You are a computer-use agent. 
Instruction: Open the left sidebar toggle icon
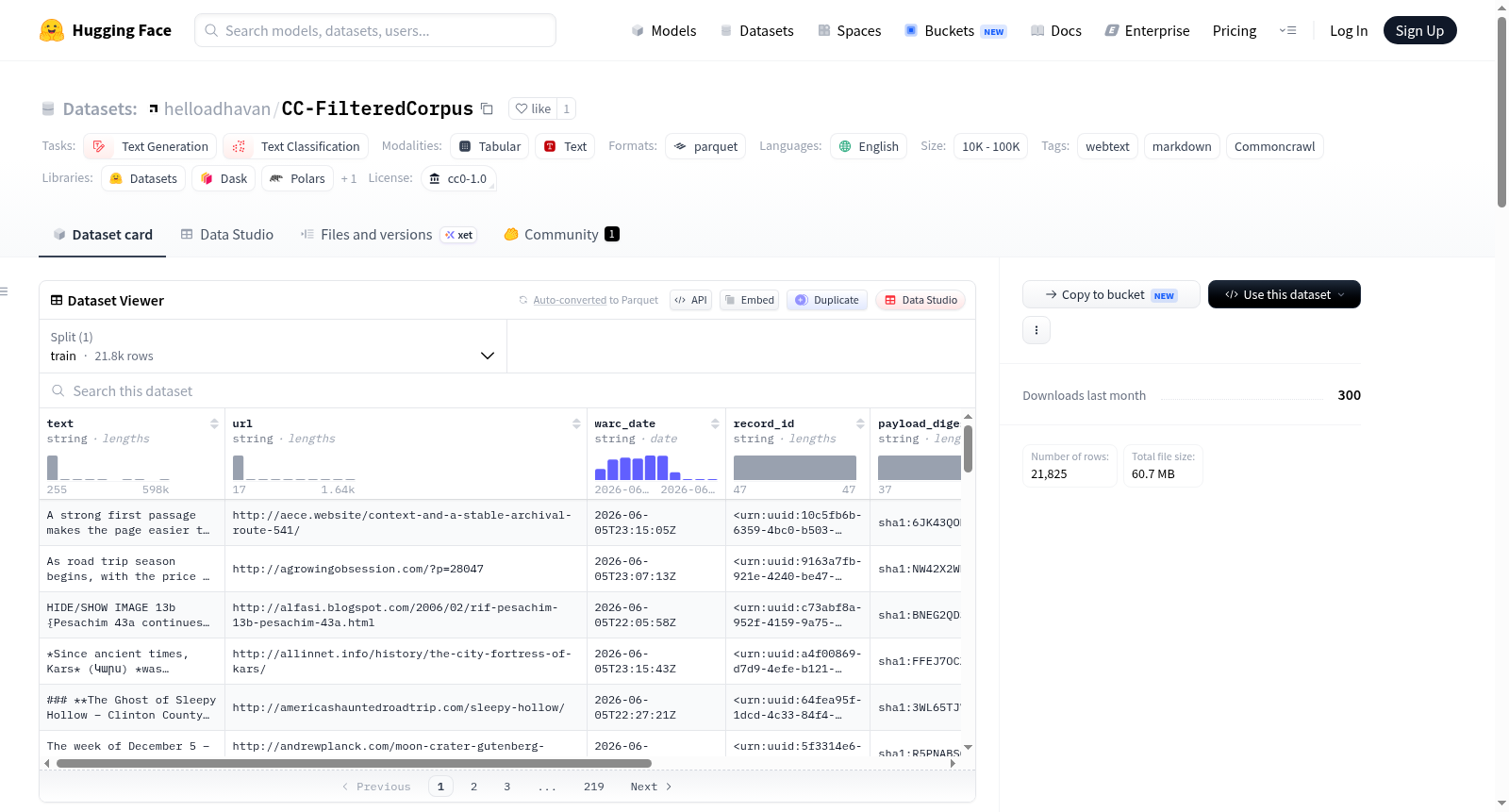[x=5, y=291]
